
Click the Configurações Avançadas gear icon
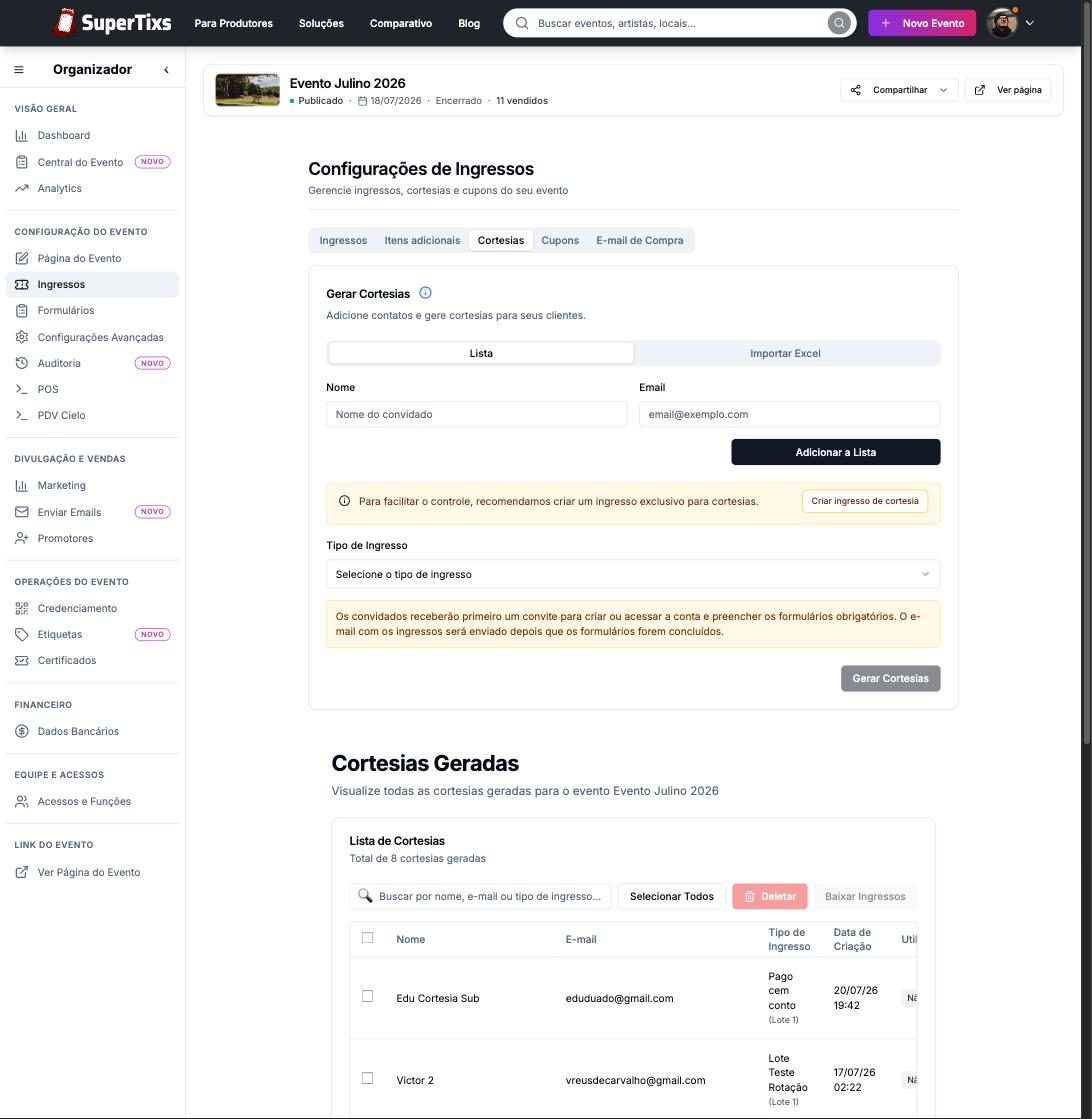click(21, 337)
